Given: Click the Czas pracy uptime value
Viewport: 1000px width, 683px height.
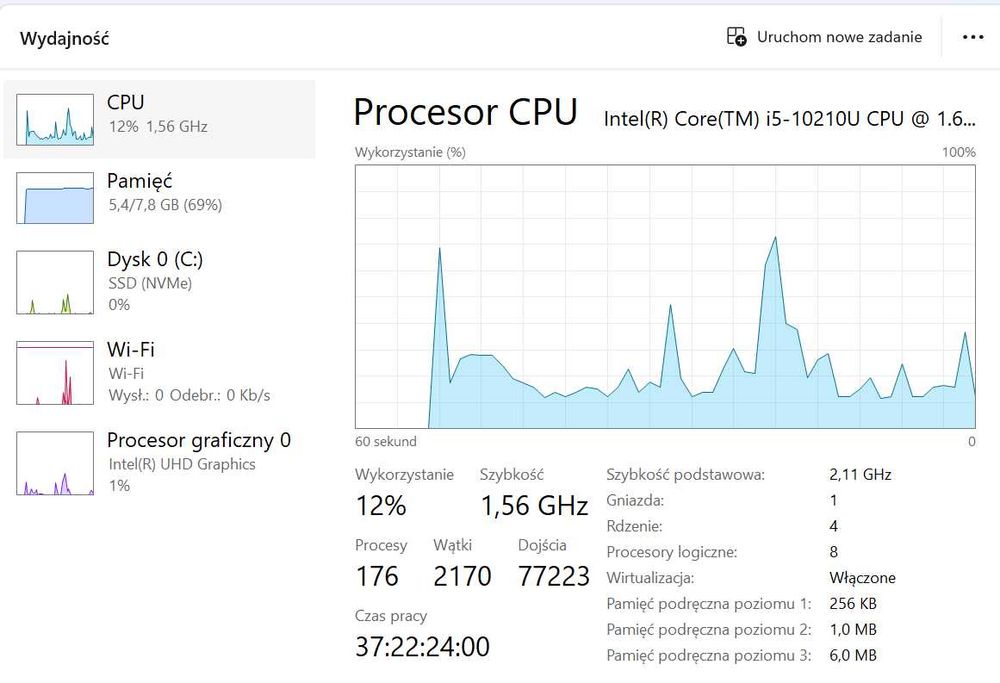Looking at the screenshot, I should 422,647.
